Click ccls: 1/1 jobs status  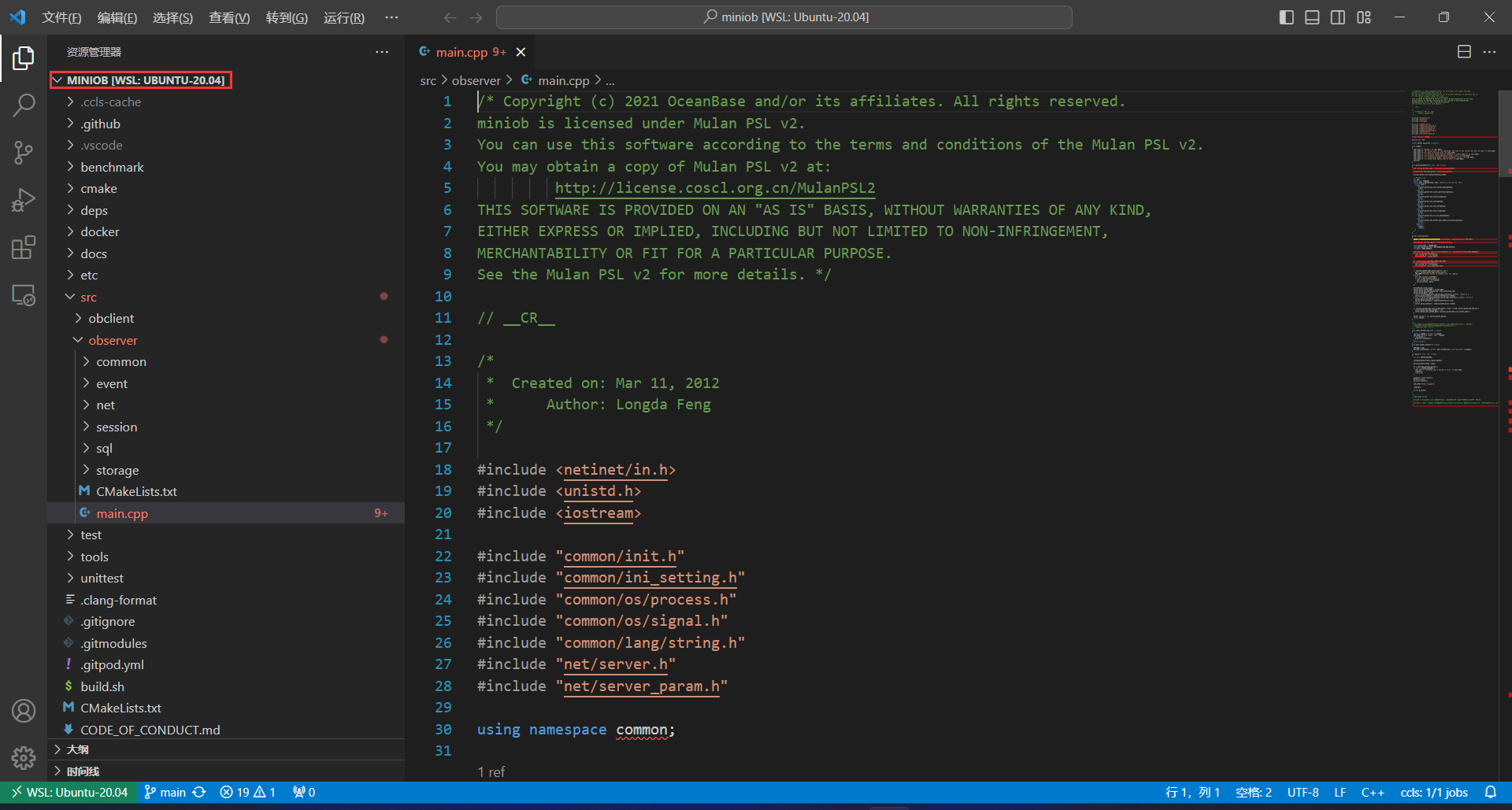(x=1434, y=792)
